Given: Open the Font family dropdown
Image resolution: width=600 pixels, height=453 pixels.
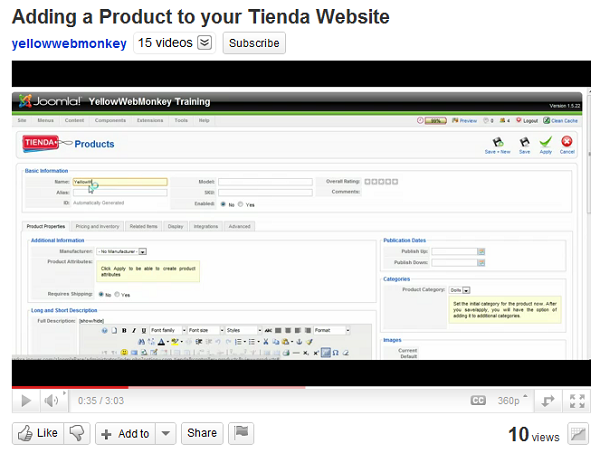Looking at the screenshot, I should [168, 330].
